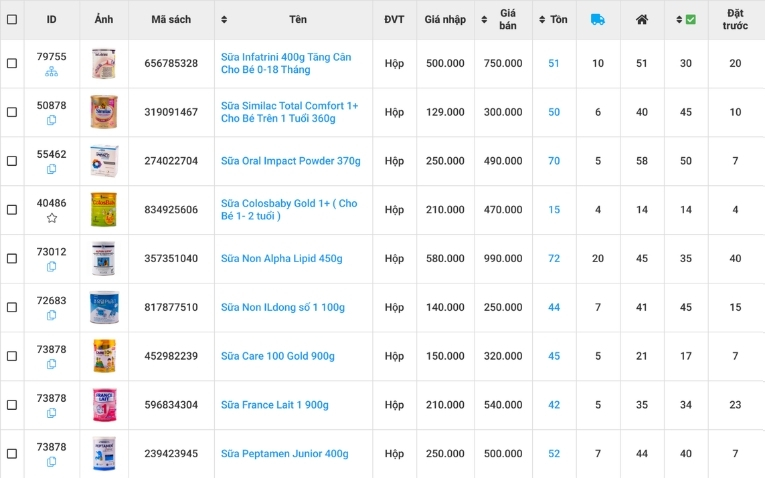Click the Mã sách column header

171,19
